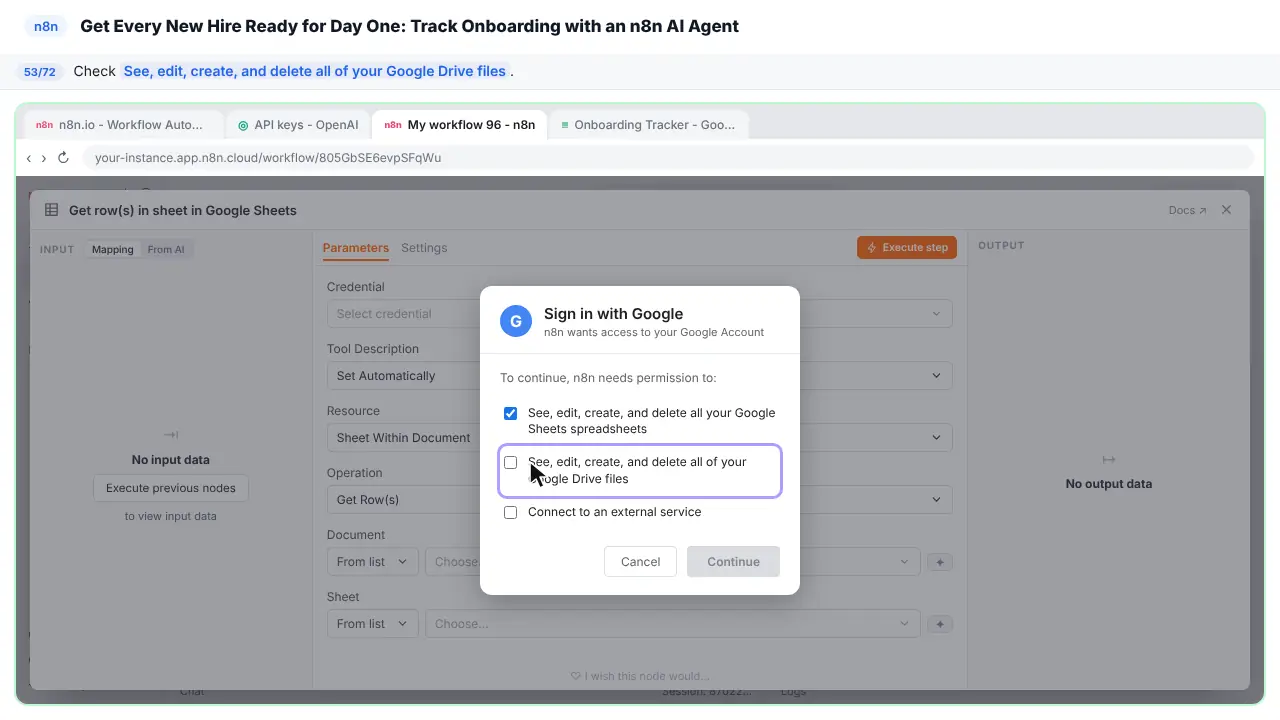Viewport: 1280px width, 720px height.
Task: Close the Google Sheets node panel
Action: point(1226,210)
